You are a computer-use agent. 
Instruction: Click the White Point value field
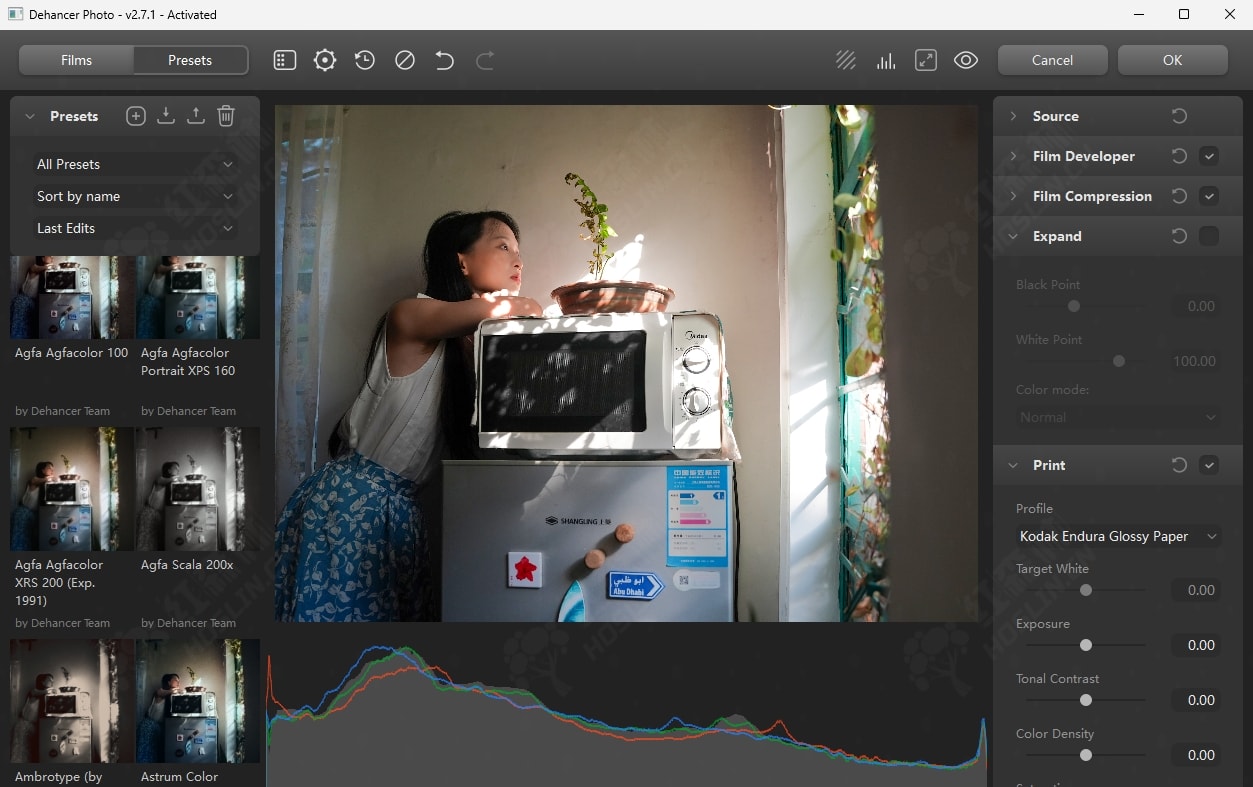tap(1196, 361)
